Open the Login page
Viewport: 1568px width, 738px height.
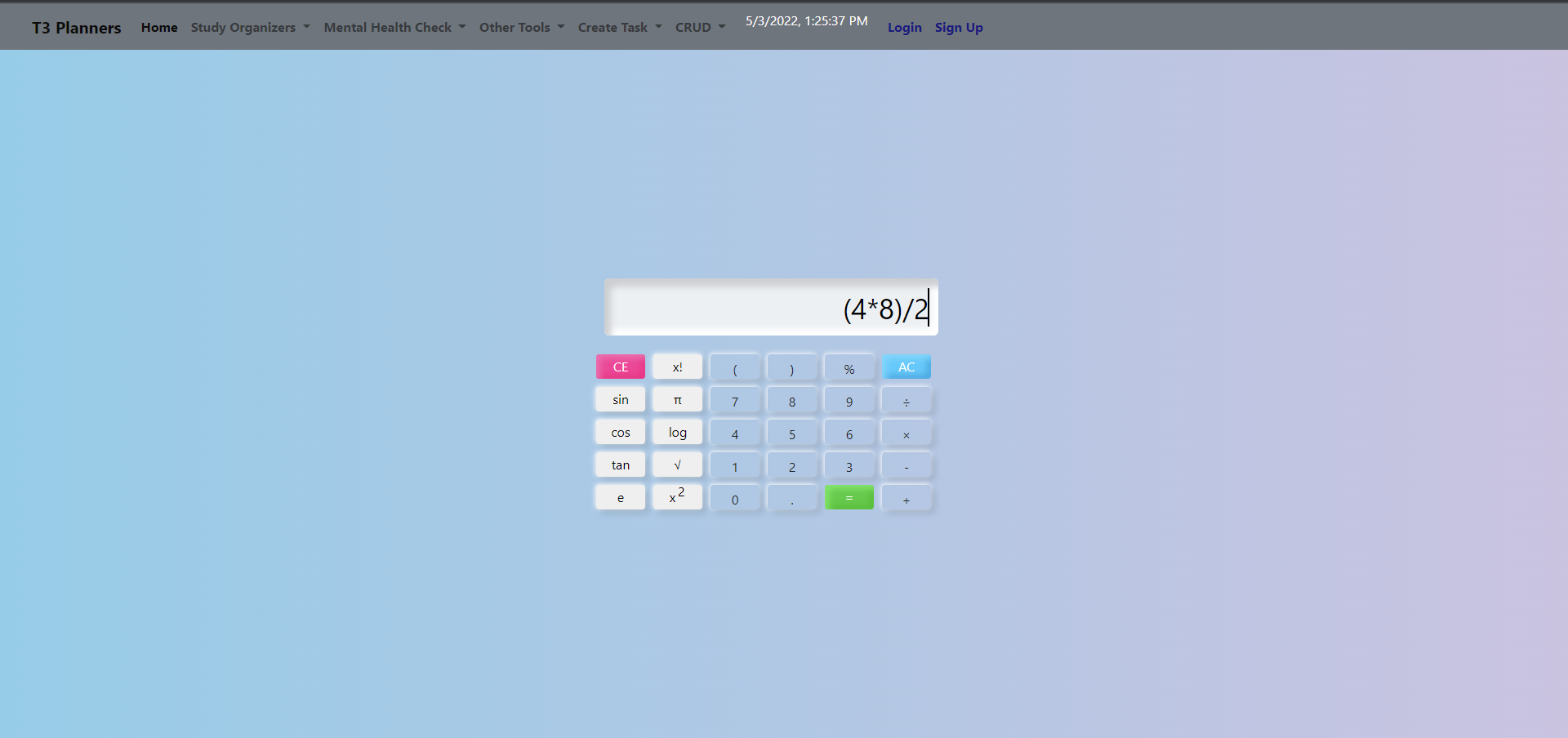pos(904,27)
